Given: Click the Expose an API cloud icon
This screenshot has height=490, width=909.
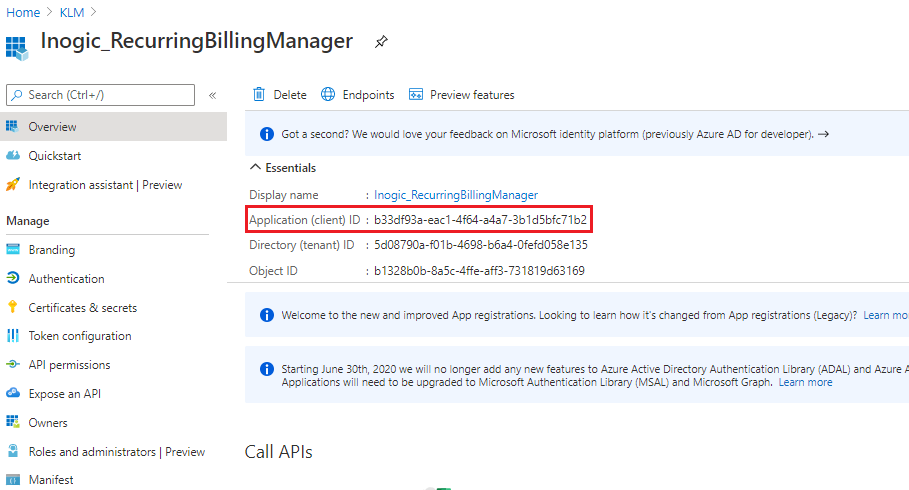Looking at the screenshot, I should coord(13,393).
